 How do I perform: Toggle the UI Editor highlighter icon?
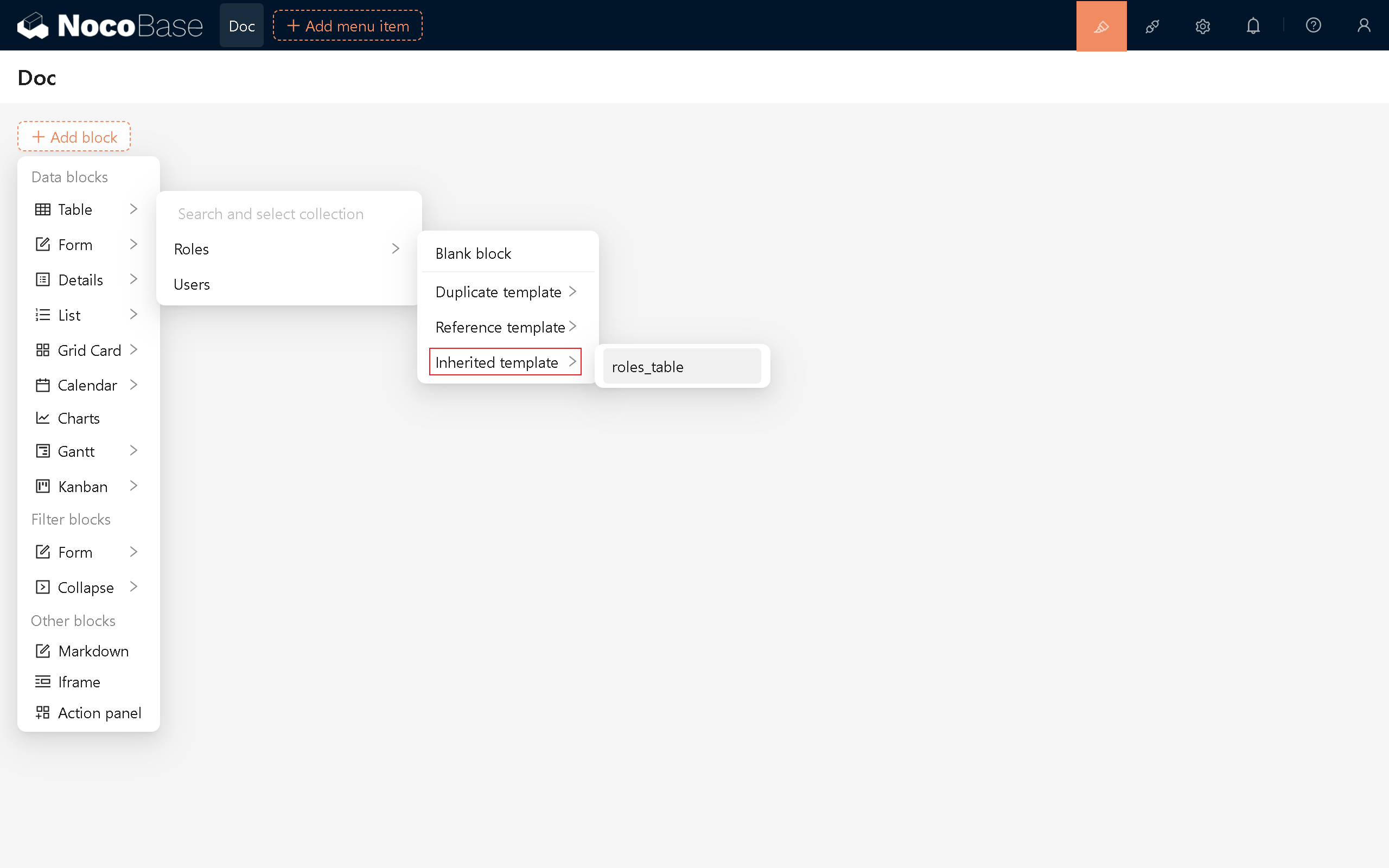click(x=1101, y=26)
